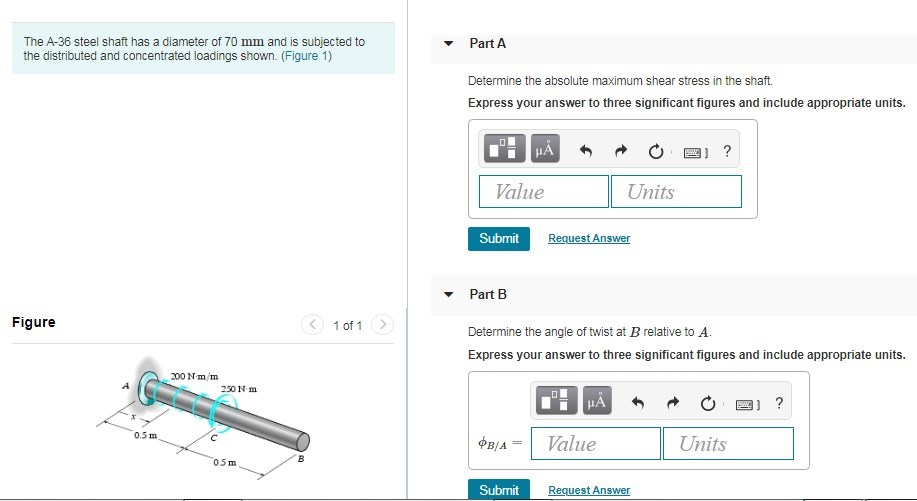Viewport: 917px width, 501px height.
Task: Undo last entry in Part B
Action: (x=637, y=403)
